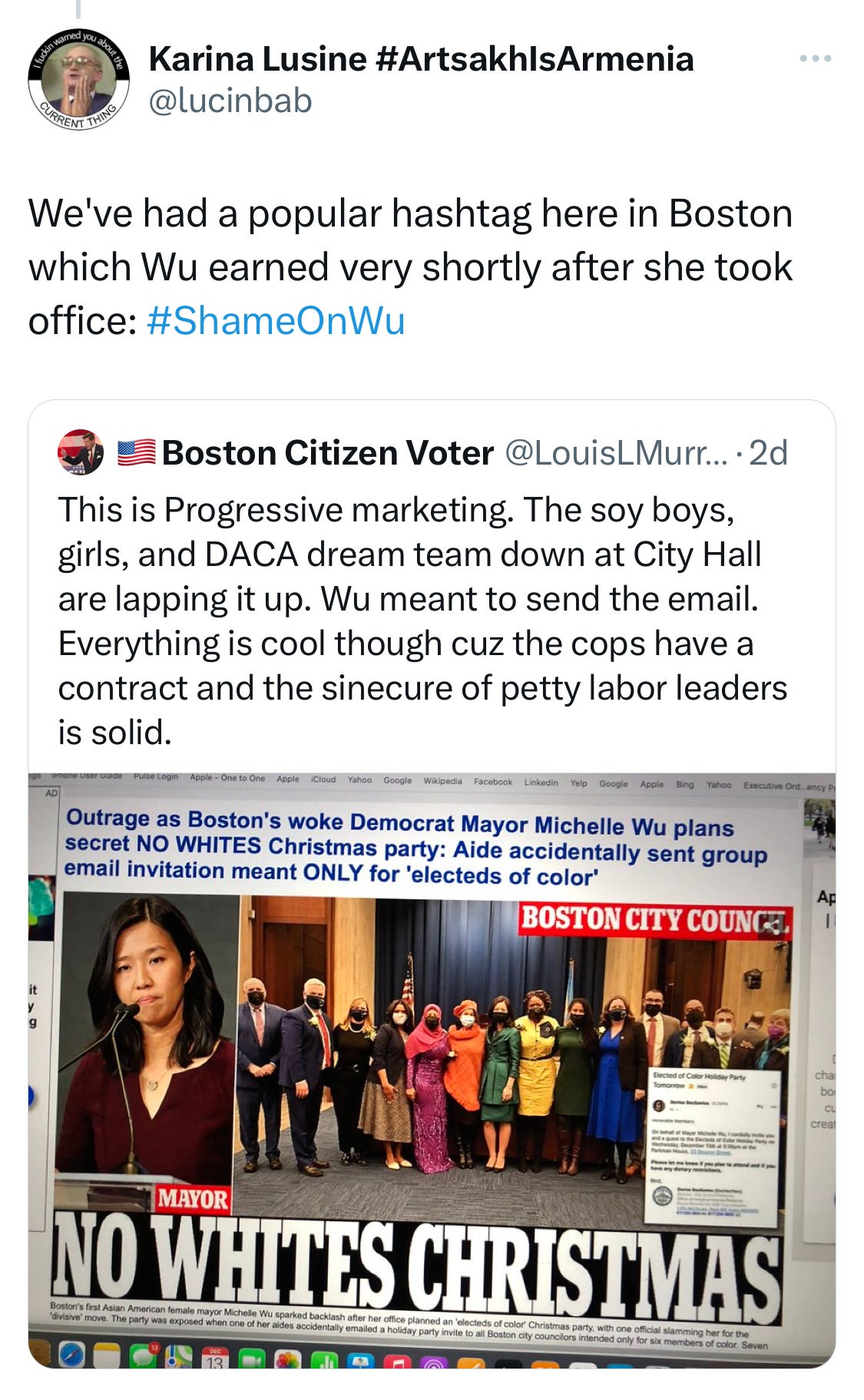The width and height of the screenshot is (864, 1400).
Task: Click the green FaceTime icon in dock
Action: click(251, 1358)
